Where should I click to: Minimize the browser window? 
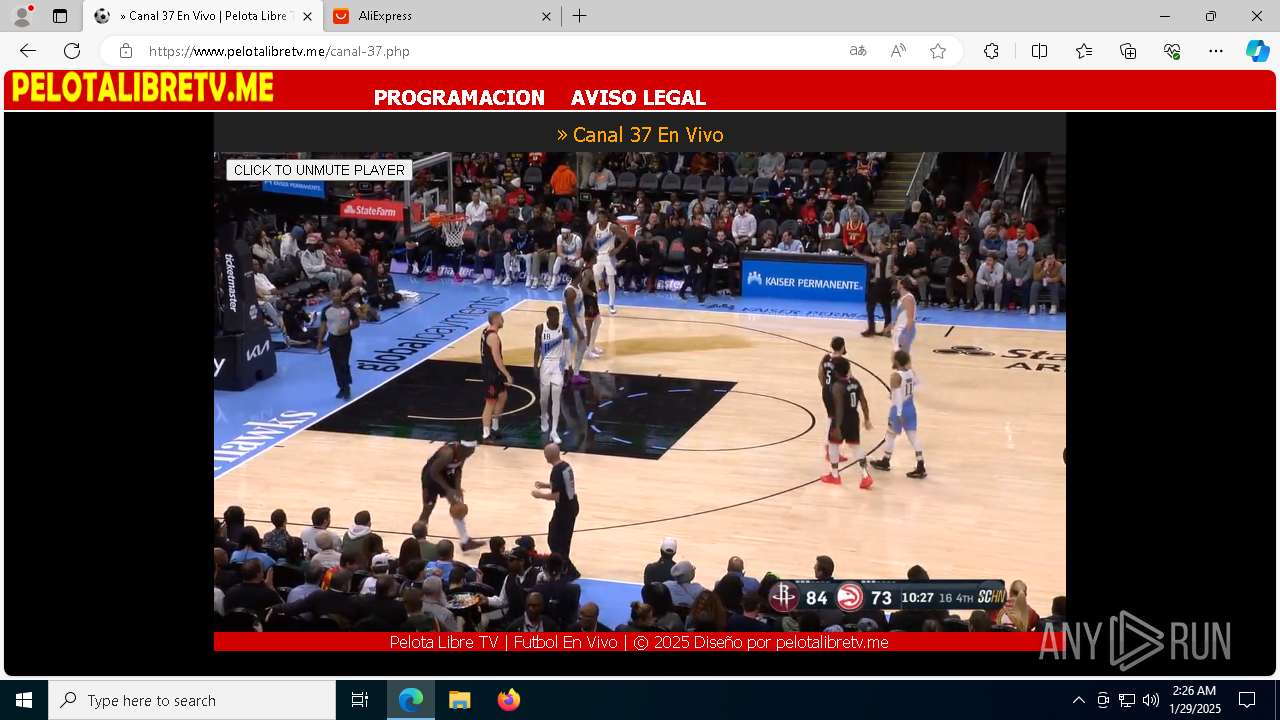click(1165, 16)
